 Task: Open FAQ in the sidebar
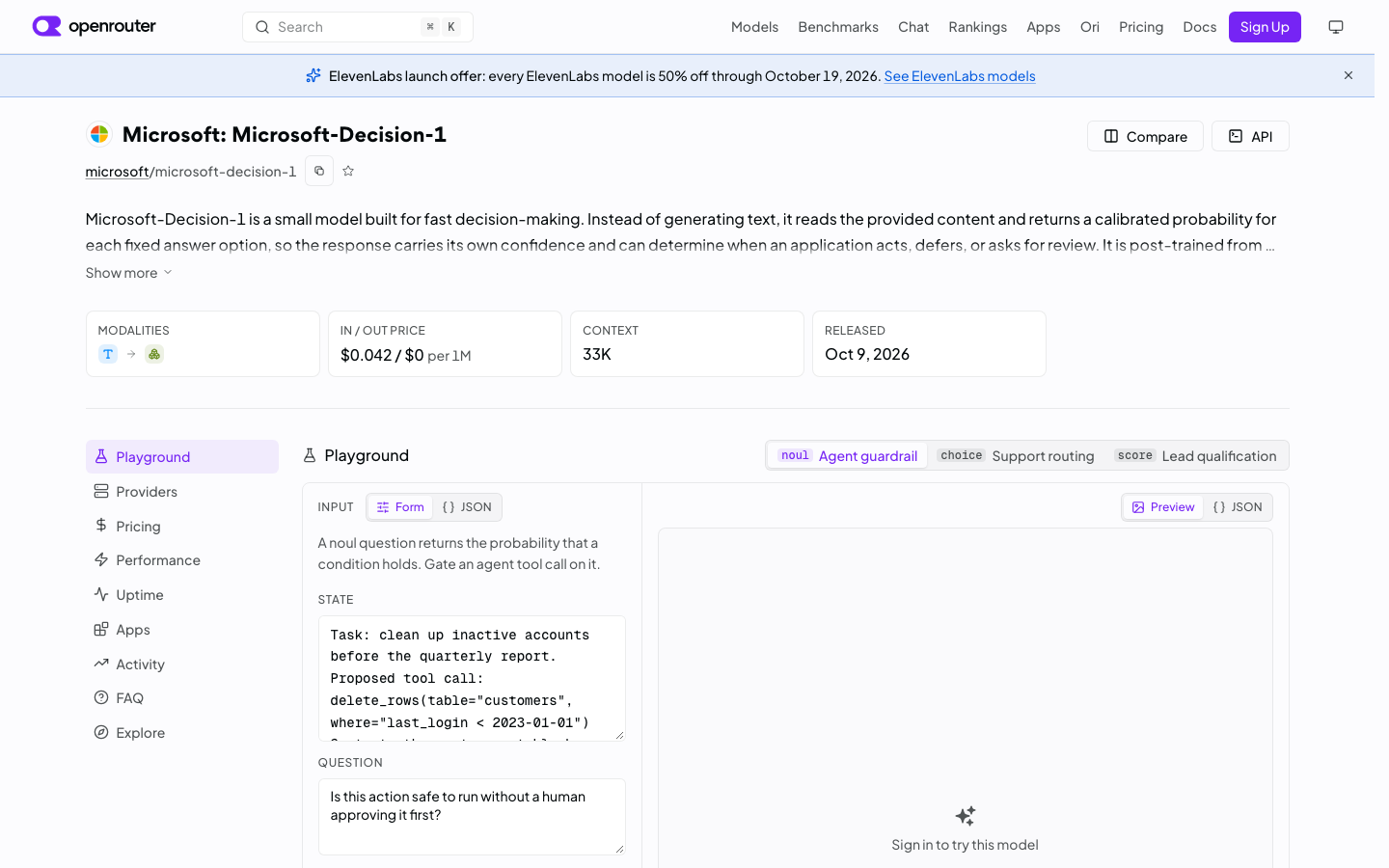182,698
